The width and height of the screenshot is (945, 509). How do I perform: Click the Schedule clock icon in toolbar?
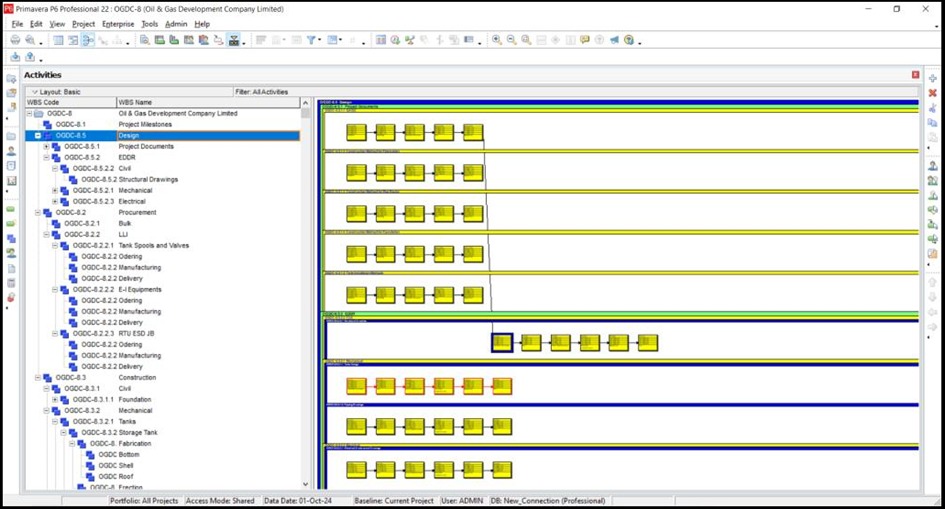click(x=395, y=40)
